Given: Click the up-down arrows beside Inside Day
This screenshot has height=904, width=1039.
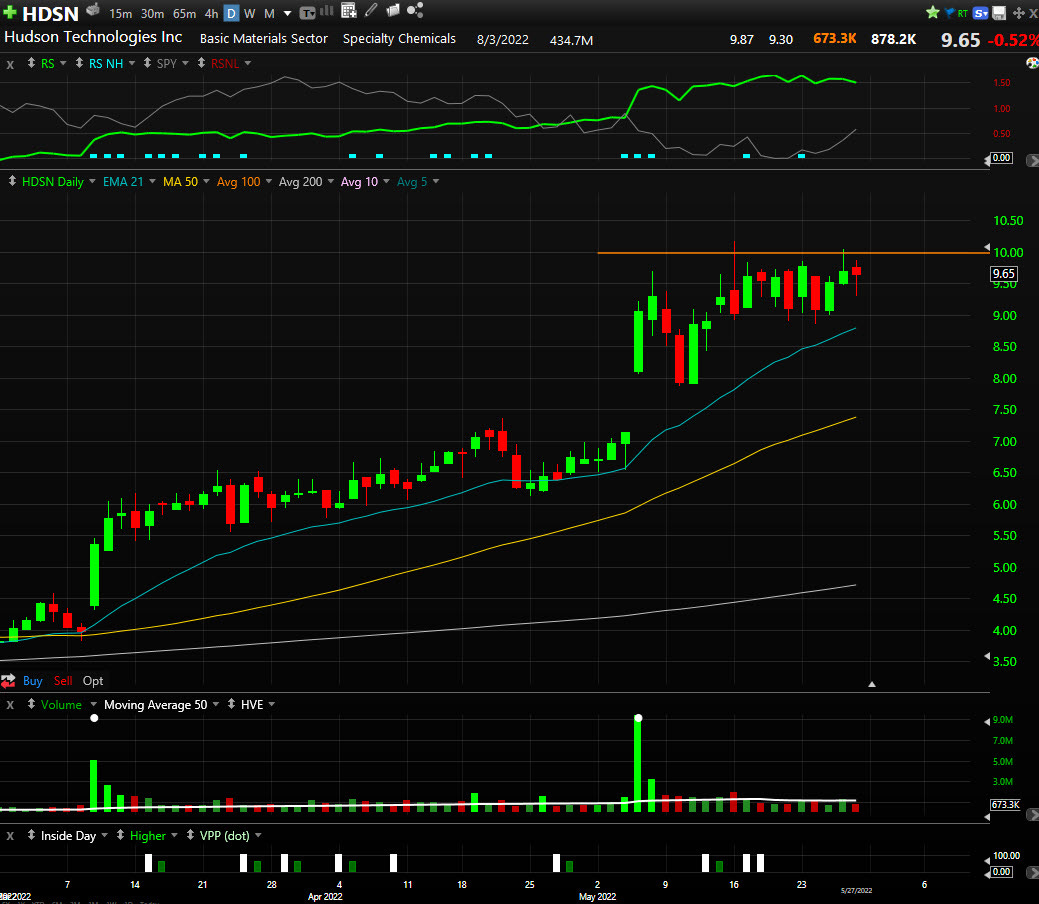Looking at the screenshot, I should point(31,835).
